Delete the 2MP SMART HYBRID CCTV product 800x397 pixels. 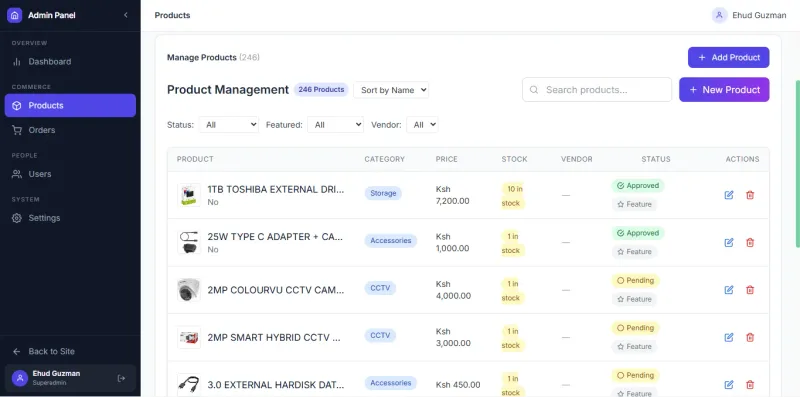click(750, 337)
